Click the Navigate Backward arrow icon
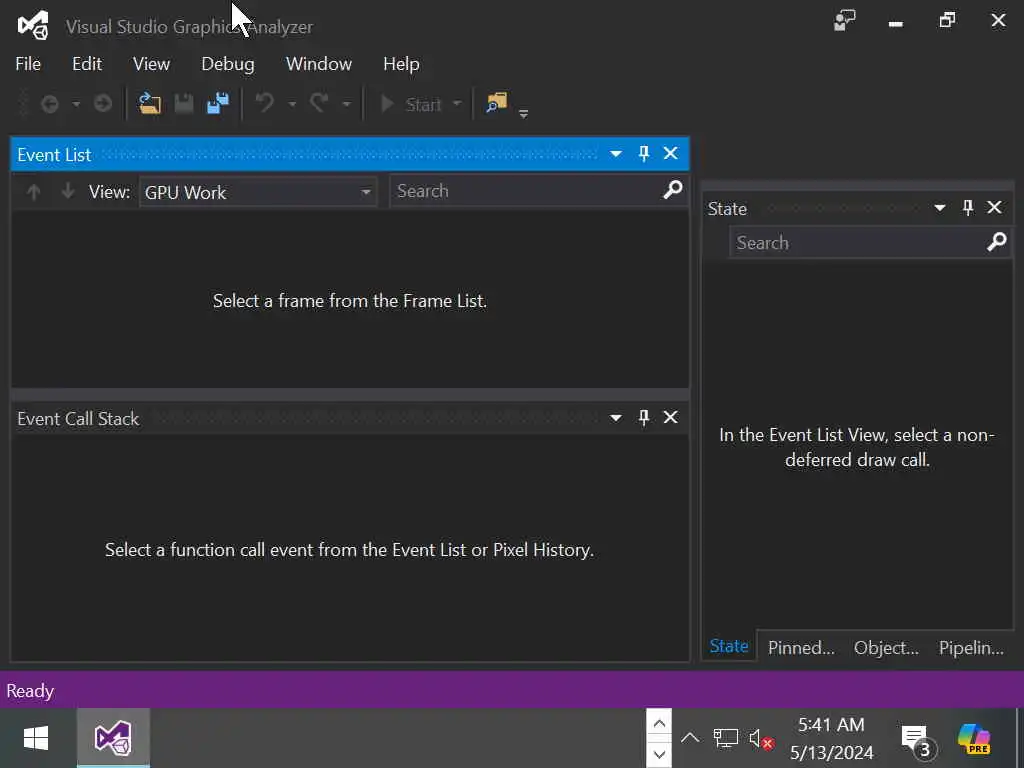 tap(50, 104)
